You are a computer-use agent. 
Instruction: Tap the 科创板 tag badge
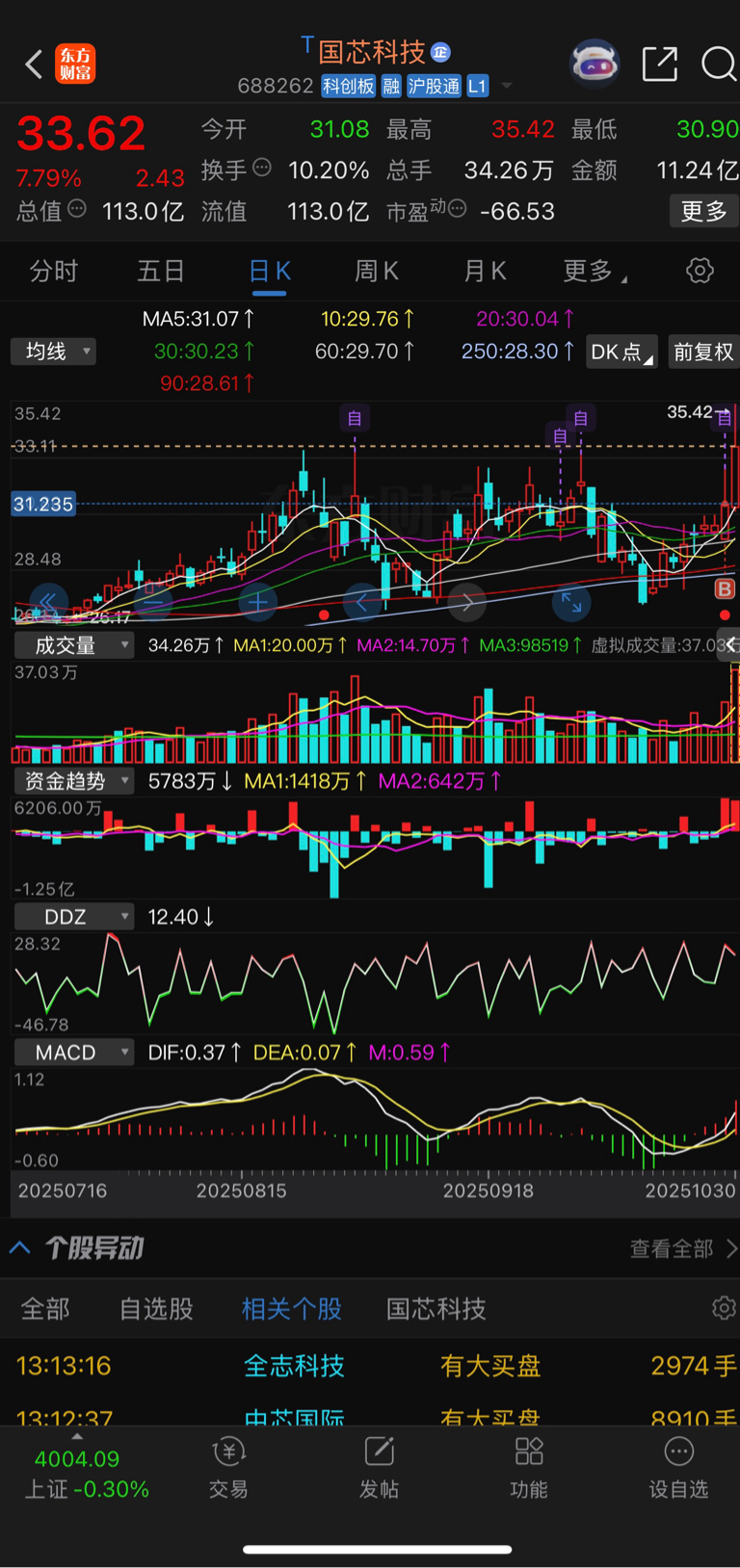(348, 87)
